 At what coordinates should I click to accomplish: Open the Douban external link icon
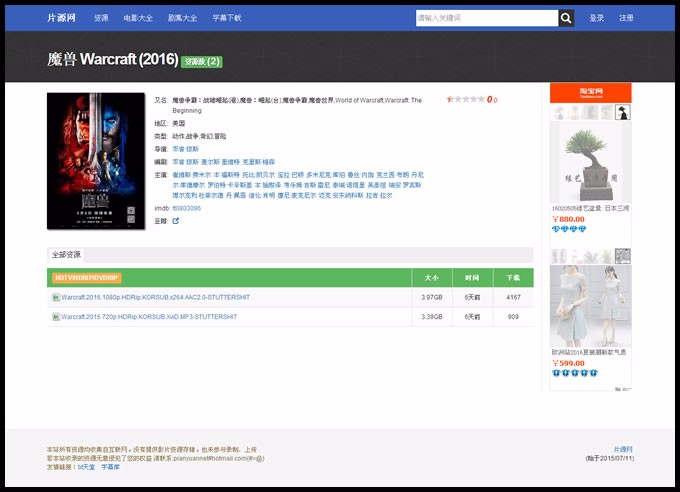click(176, 221)
